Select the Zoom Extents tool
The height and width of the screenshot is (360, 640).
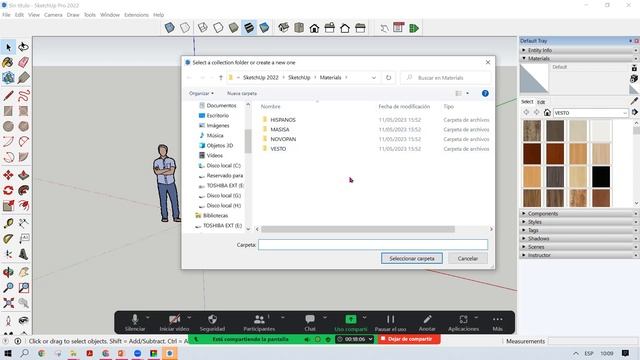8,303
